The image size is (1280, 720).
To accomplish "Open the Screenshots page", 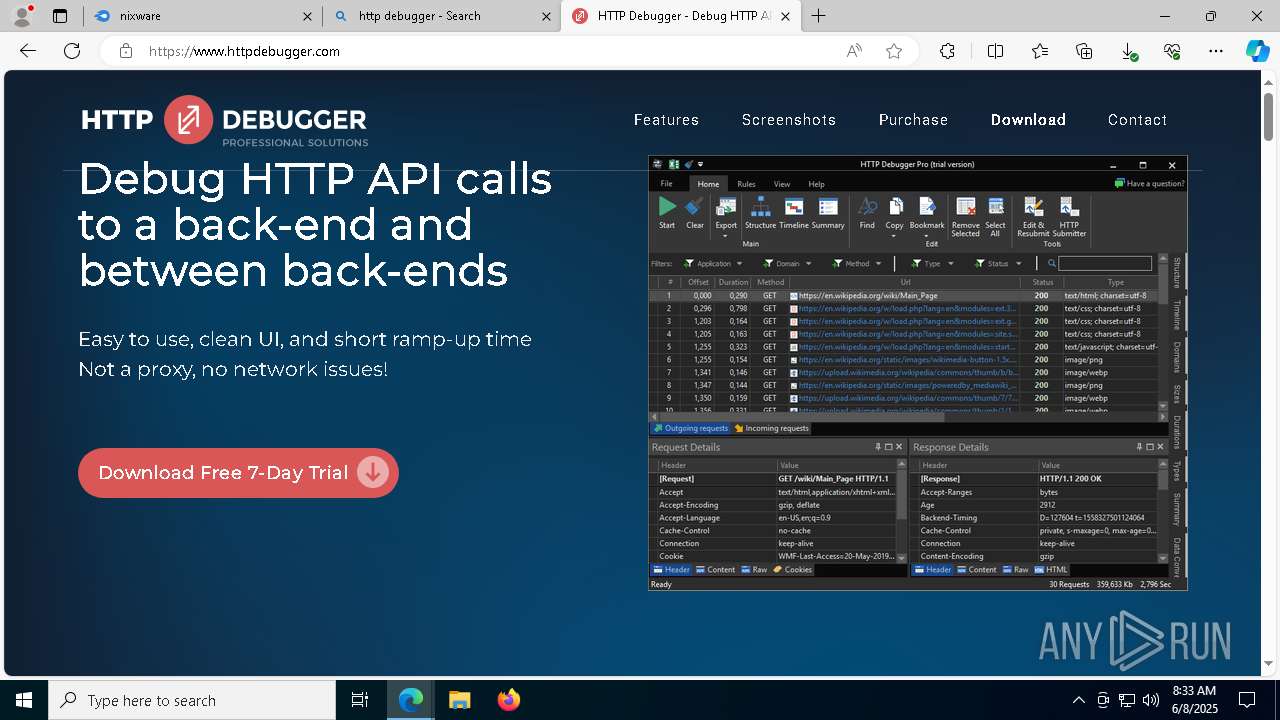I will (789, 120).
